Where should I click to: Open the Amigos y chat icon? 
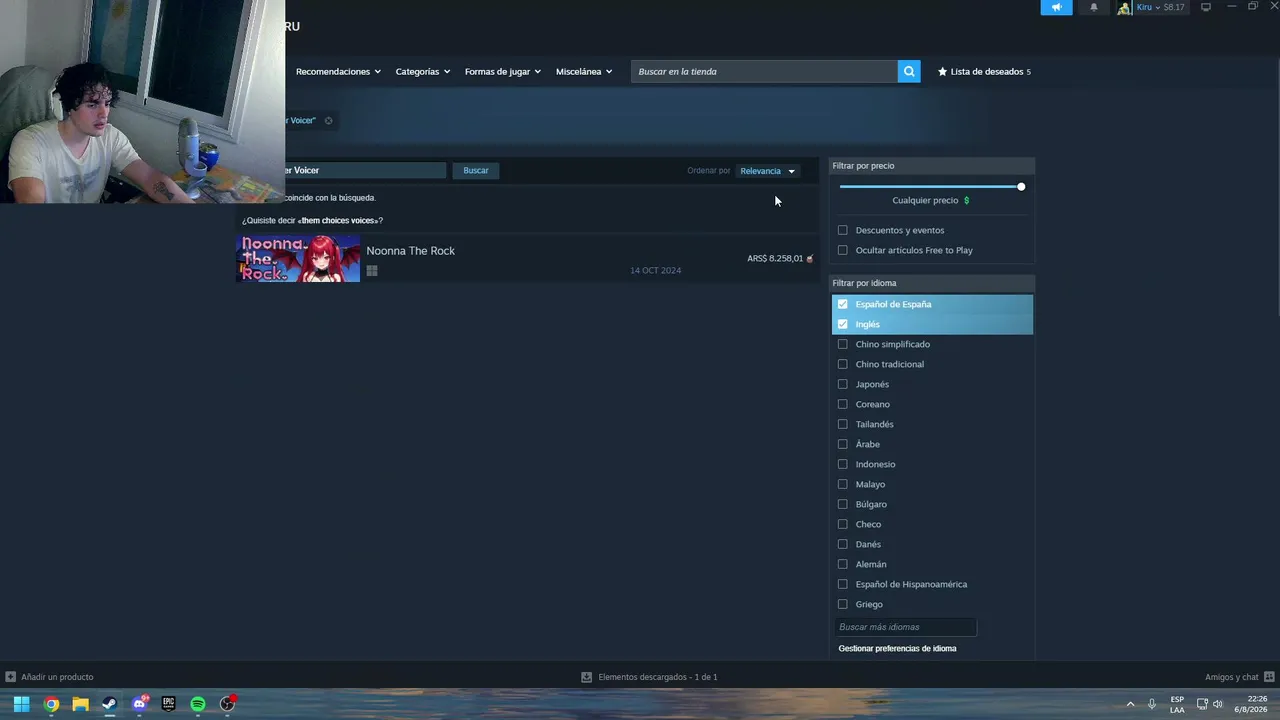pyautogui.click(x=1269, y=677)
